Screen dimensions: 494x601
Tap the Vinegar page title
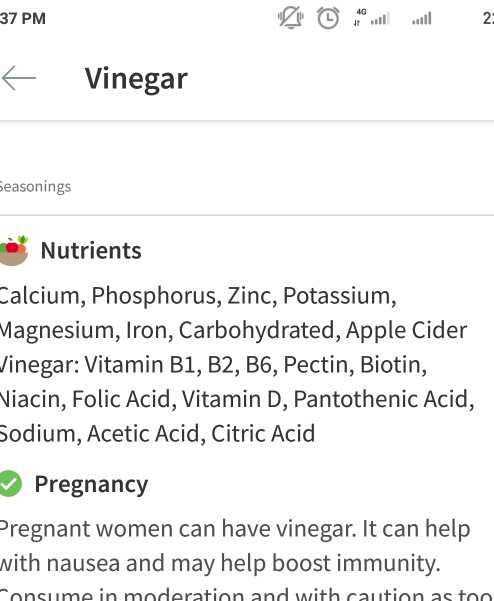(136, 79)
